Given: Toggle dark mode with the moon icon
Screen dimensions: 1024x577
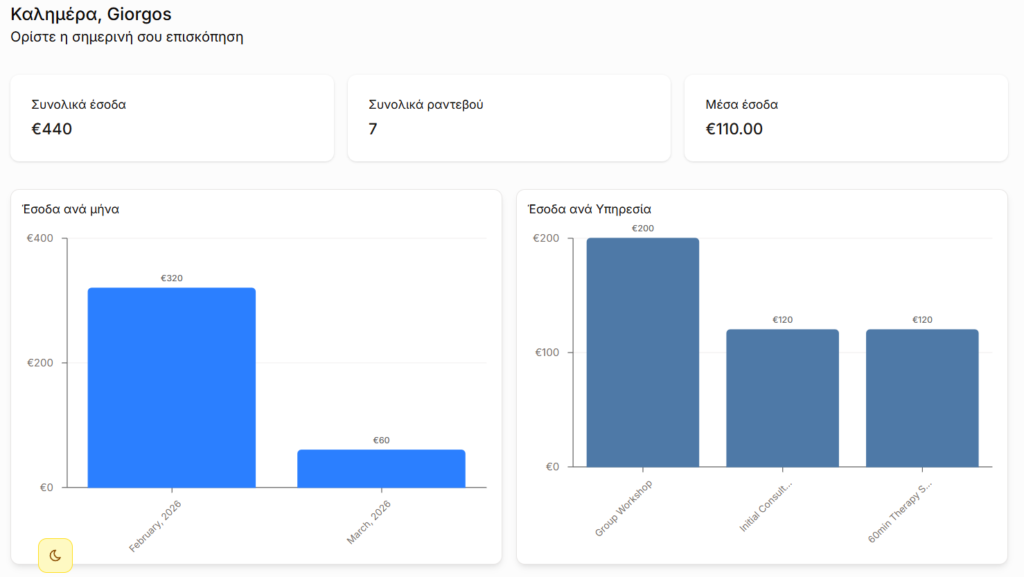Looking at the screenshot, I should click(x=56, y=556).
